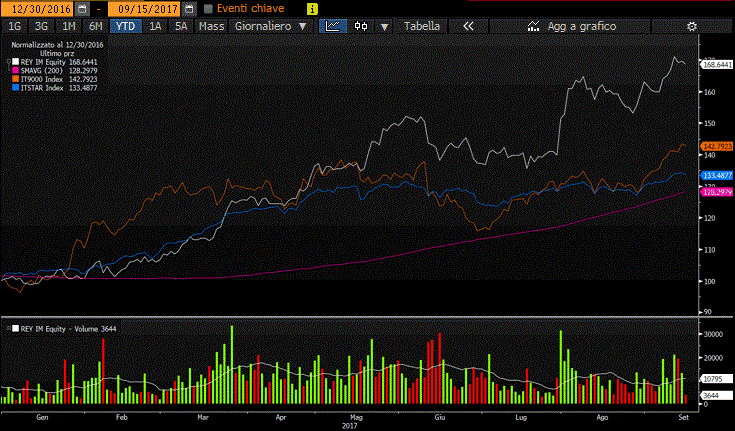The image size is (735, 431).
Task: Click the double left chevron collapse icon
Action: click(x=468, y=26)
